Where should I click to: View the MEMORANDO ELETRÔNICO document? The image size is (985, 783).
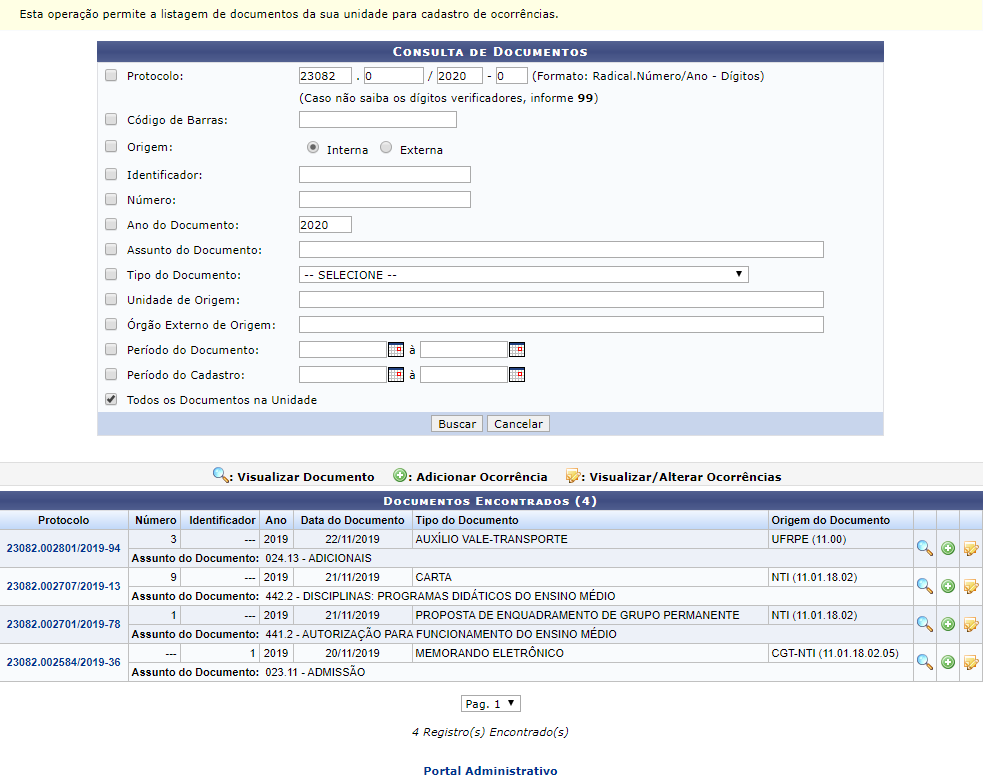[924, 662]
